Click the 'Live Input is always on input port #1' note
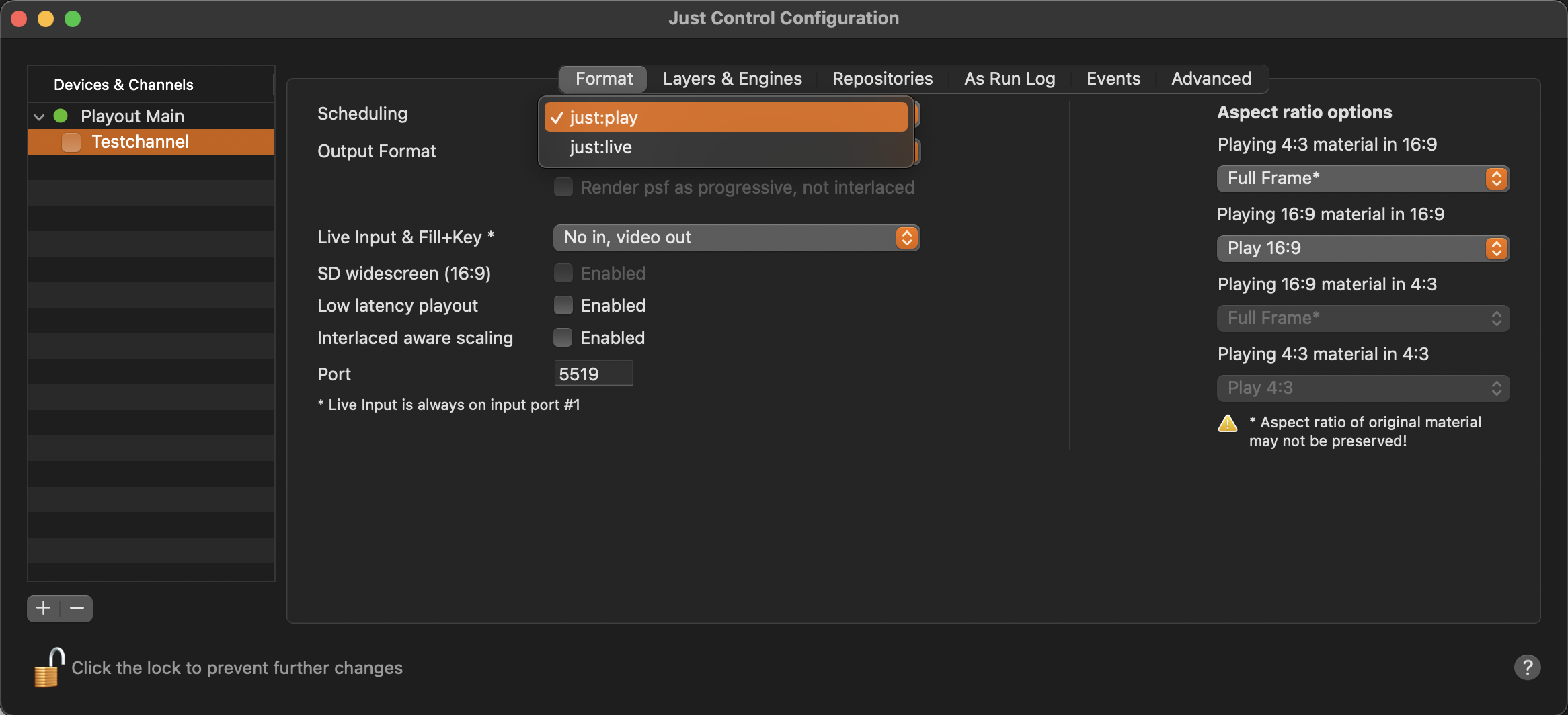This screenshot has width=1568, height=715. pyautogui.click(x=448, y=405)
